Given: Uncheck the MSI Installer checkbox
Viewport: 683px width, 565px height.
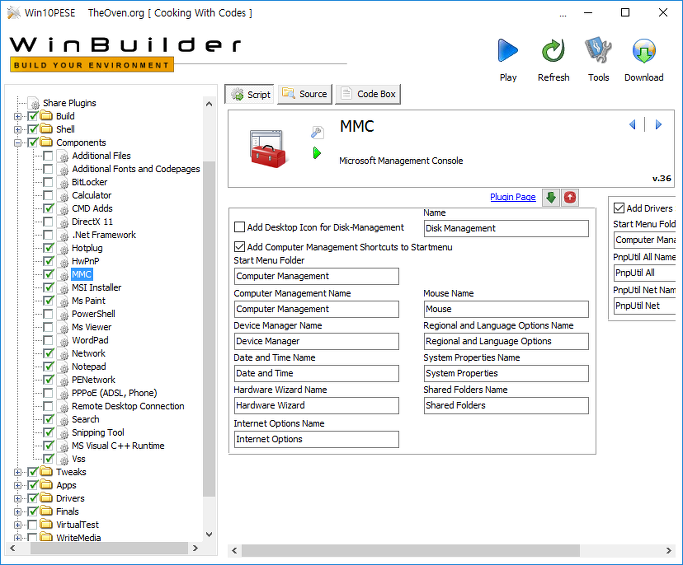Looking at the screenshot, I should [48, 288].
